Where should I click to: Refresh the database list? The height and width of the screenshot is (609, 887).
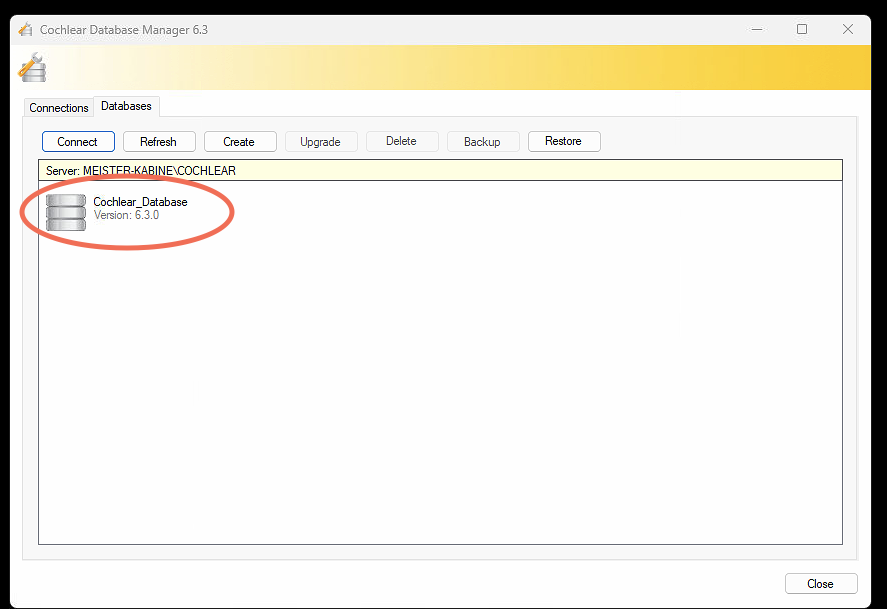coord(158,142)
